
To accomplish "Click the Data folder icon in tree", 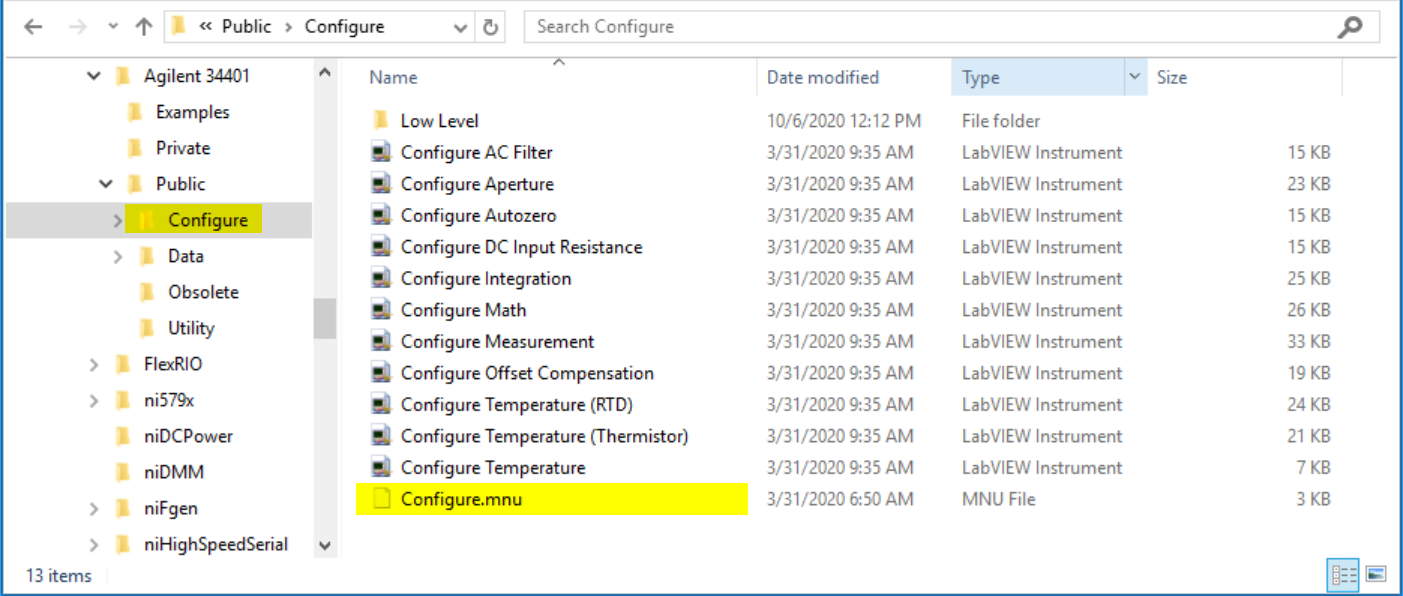I will coord(148,256).
